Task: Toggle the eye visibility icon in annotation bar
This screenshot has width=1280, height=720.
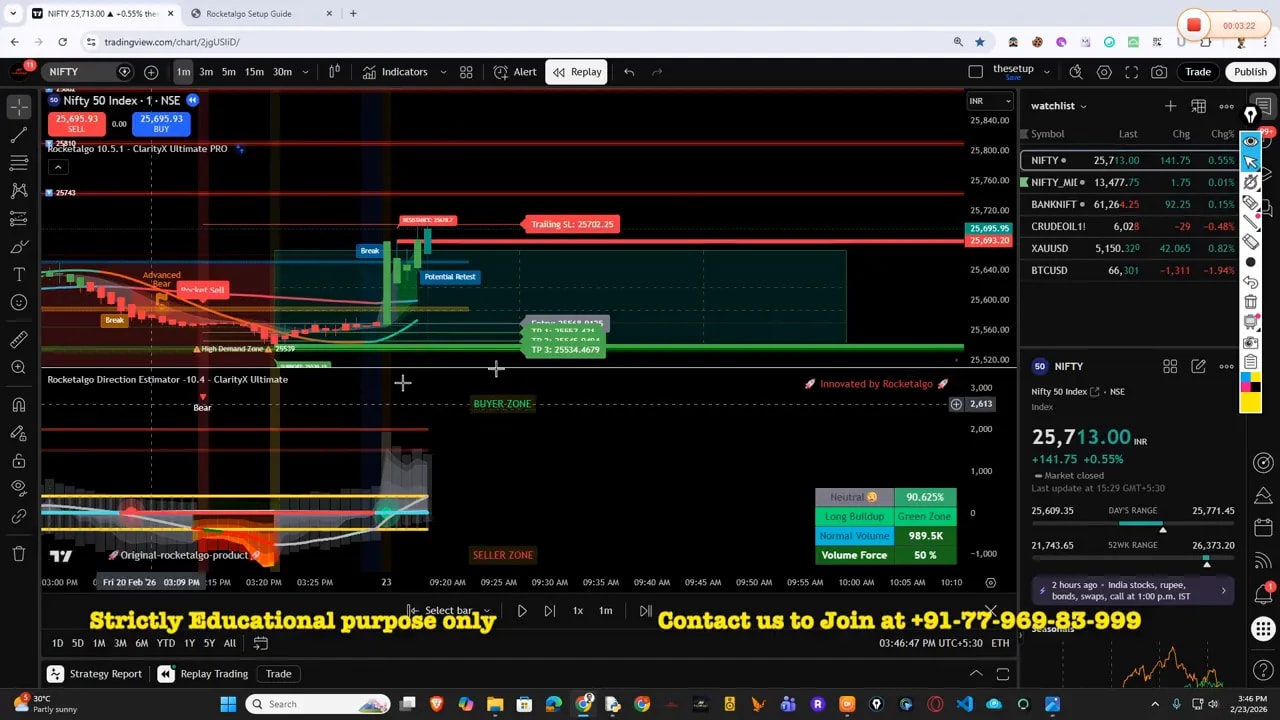Action: coord(1250,141)
